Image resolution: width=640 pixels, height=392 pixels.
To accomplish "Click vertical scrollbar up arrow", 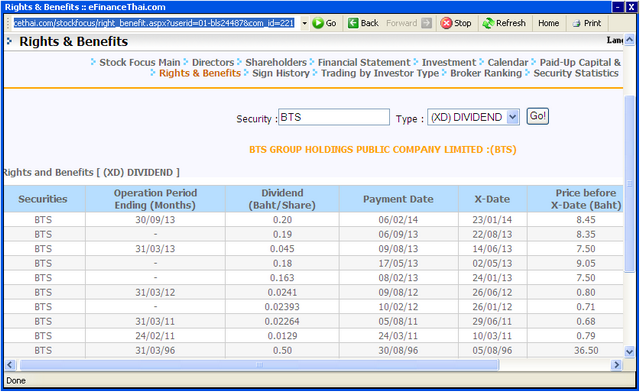I will tap(629, 40).
